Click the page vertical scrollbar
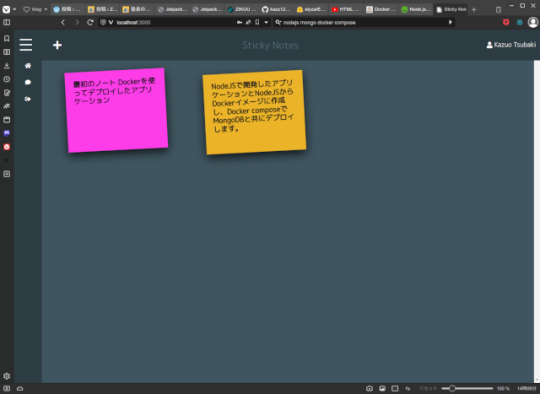 tap(537, 221)
